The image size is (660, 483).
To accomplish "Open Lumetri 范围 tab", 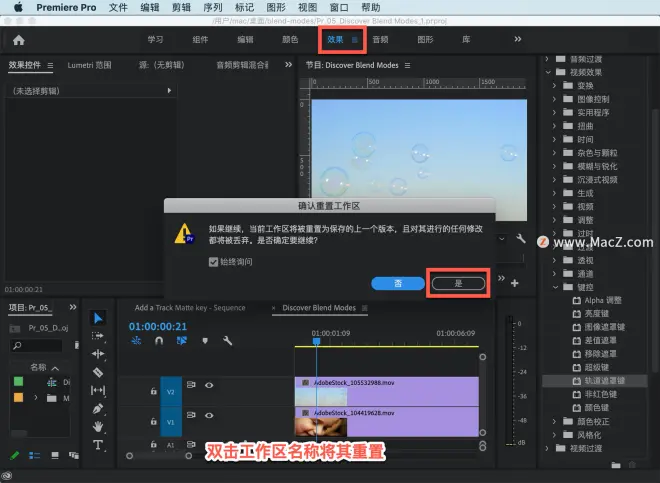I will point(89,65).
